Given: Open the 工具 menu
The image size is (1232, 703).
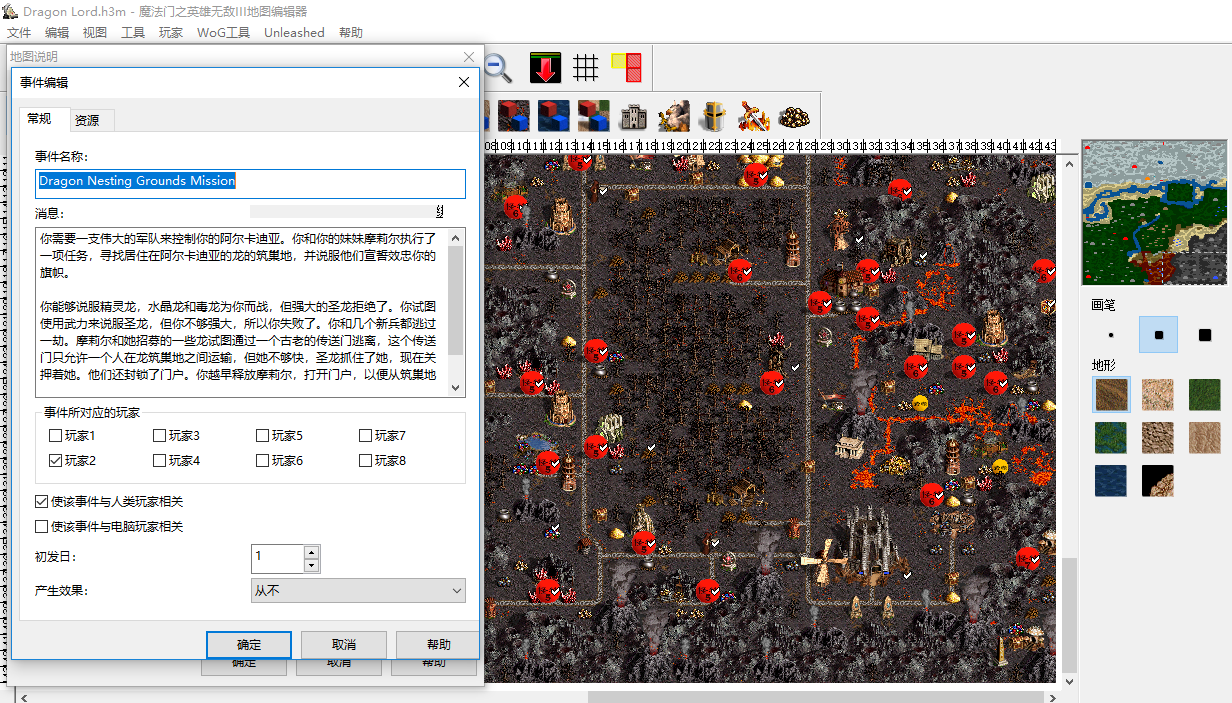Looking at the screenshot, I should coord(133,33).
